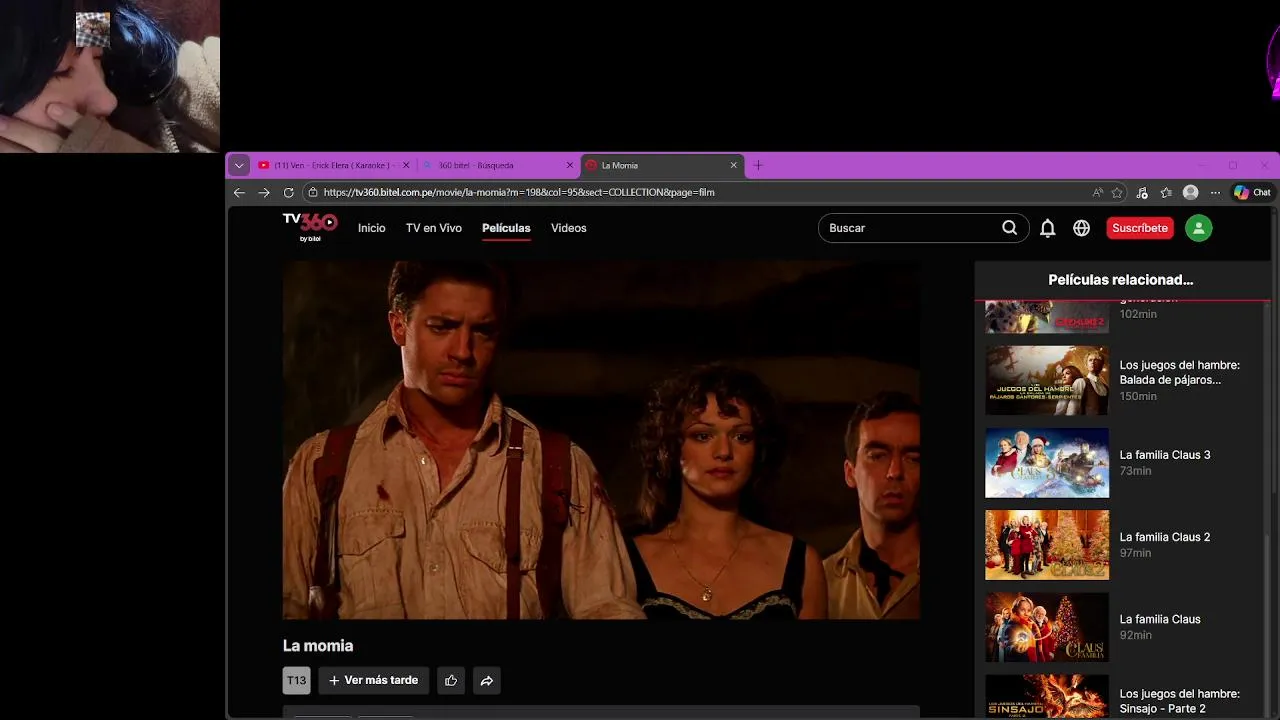Open Sinsajo - Parte 2 thumbnail
The width and height of the screenshot is (1280, 720).
pos(1047,697)
